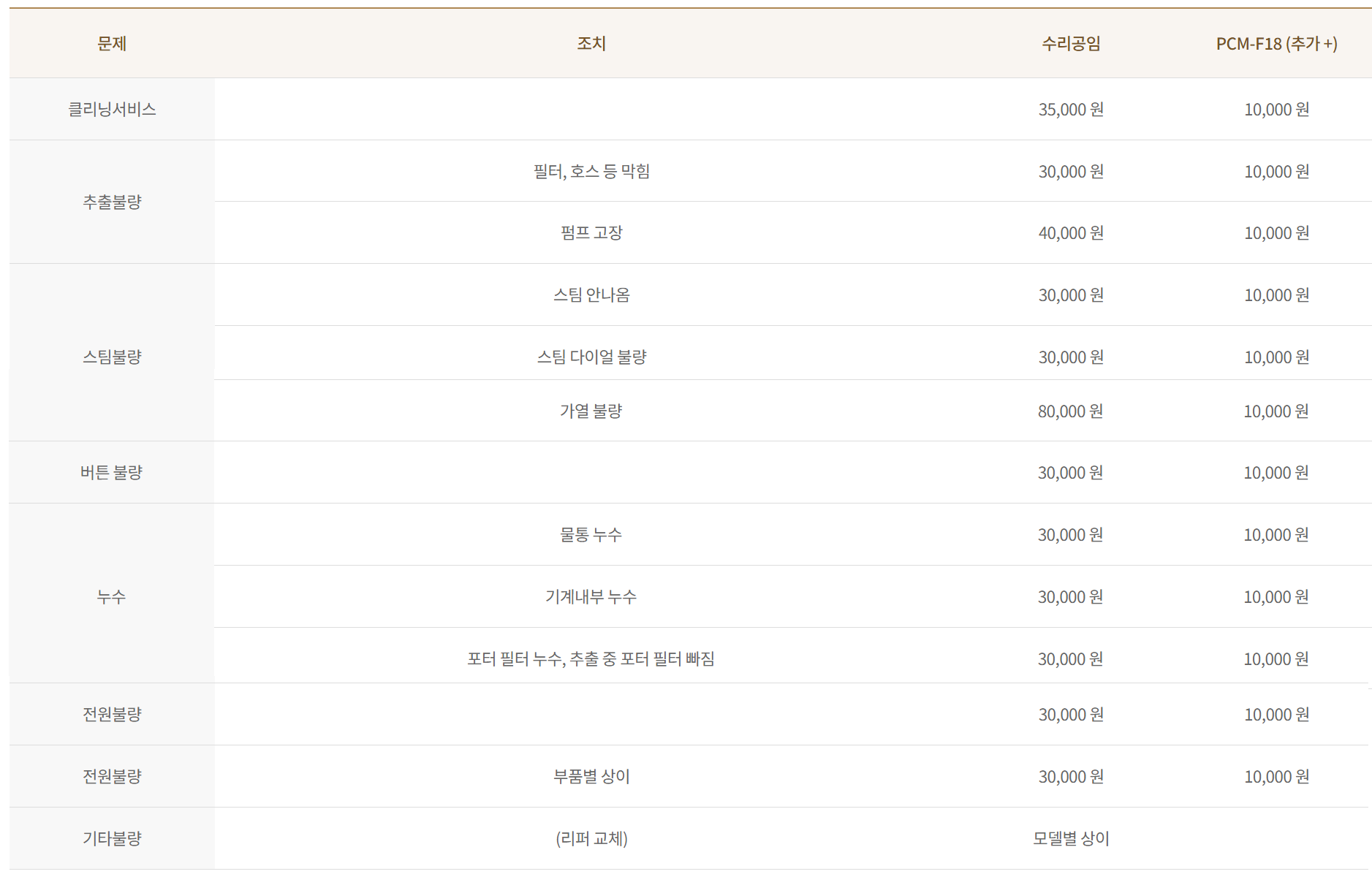Click the 필터, 호스 등 막힘 cell
The width and height of the screenshot is (1372, 885).
coord(591,172)
